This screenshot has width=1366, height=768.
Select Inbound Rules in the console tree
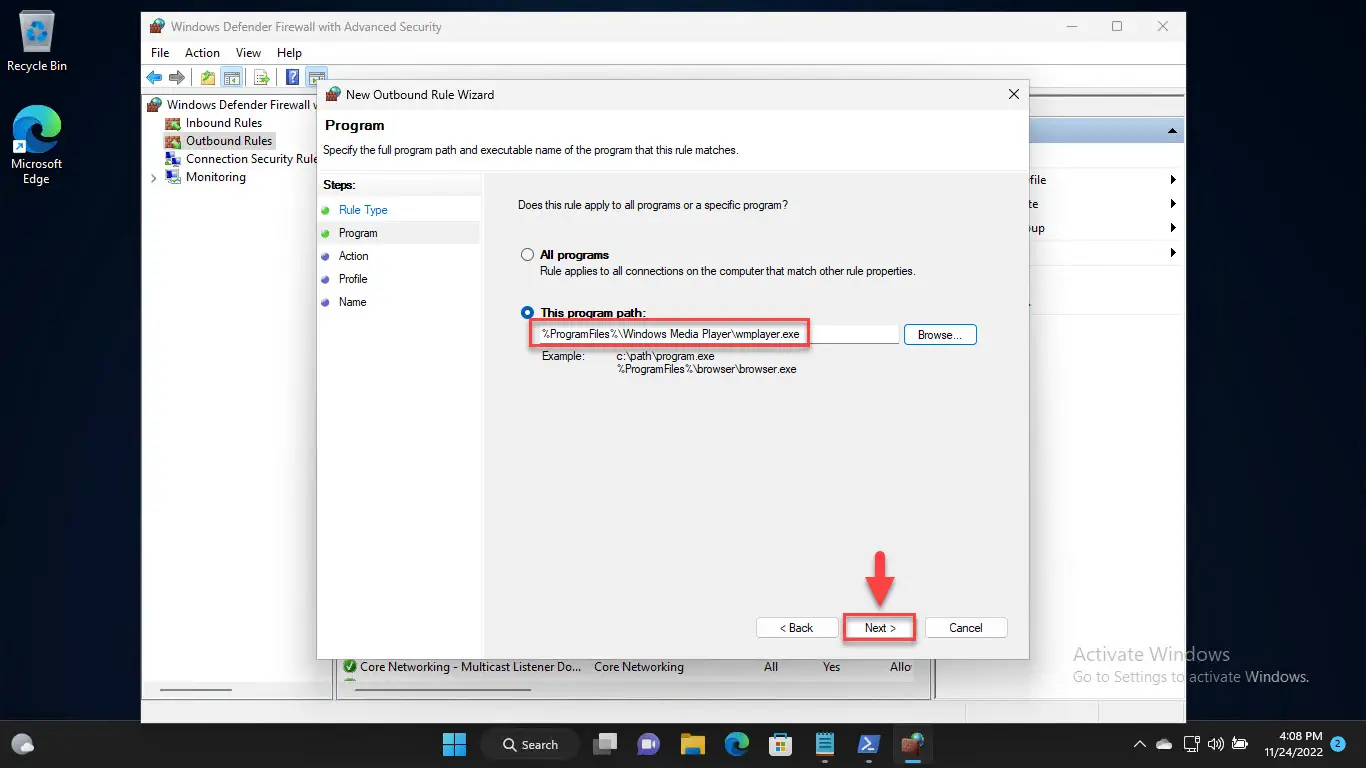pyautogui.click(x=224, y=123)
